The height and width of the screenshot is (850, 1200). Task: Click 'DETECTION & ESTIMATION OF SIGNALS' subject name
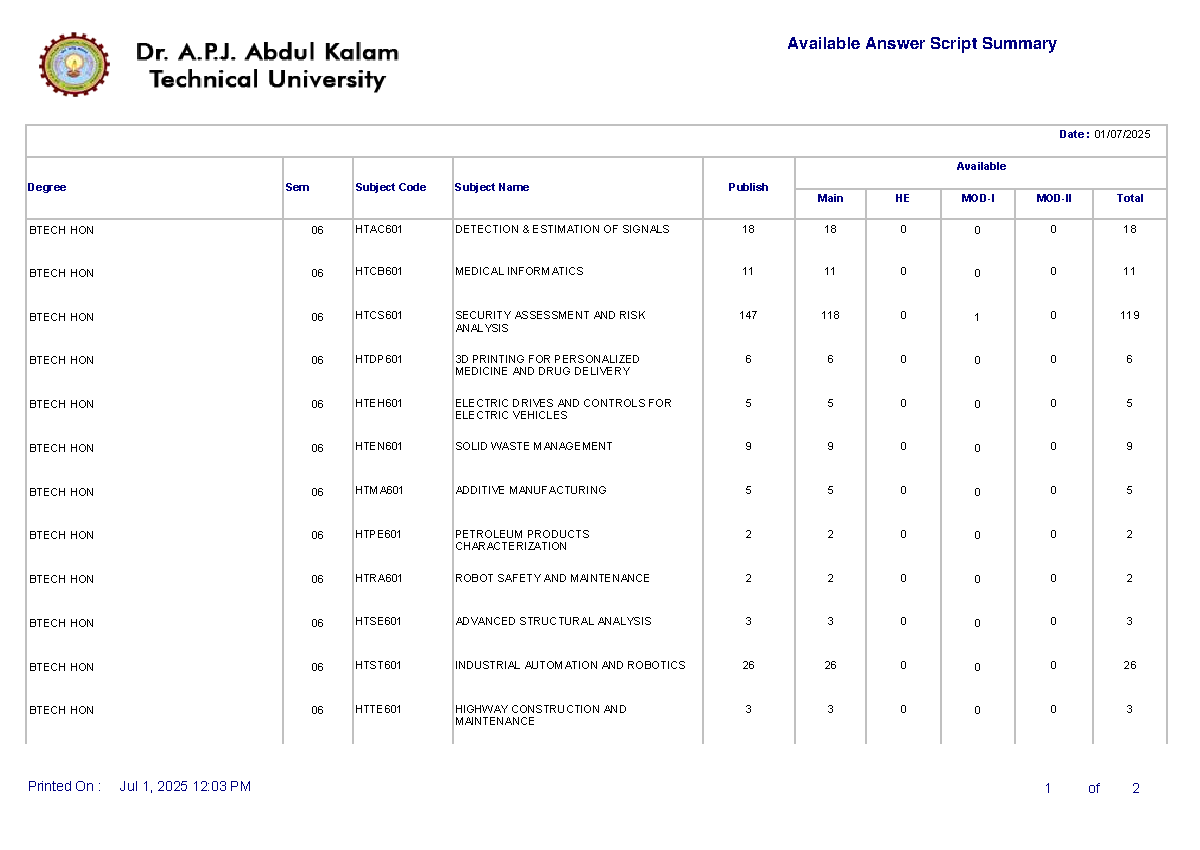562,229
